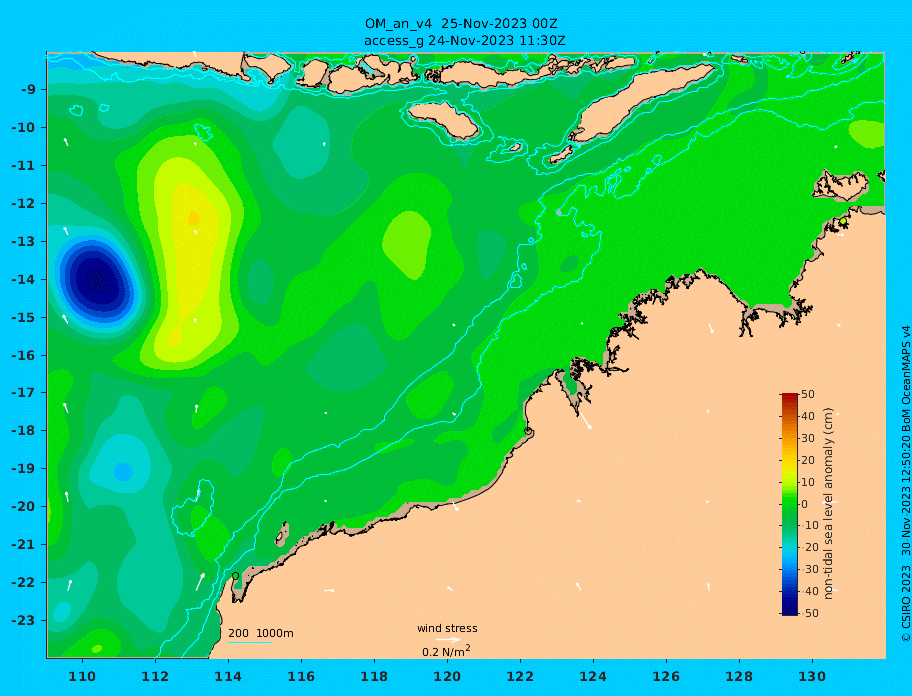Click the cyan depth contour legend line
This screenshot has height=696, width=912.
point(250,643)
